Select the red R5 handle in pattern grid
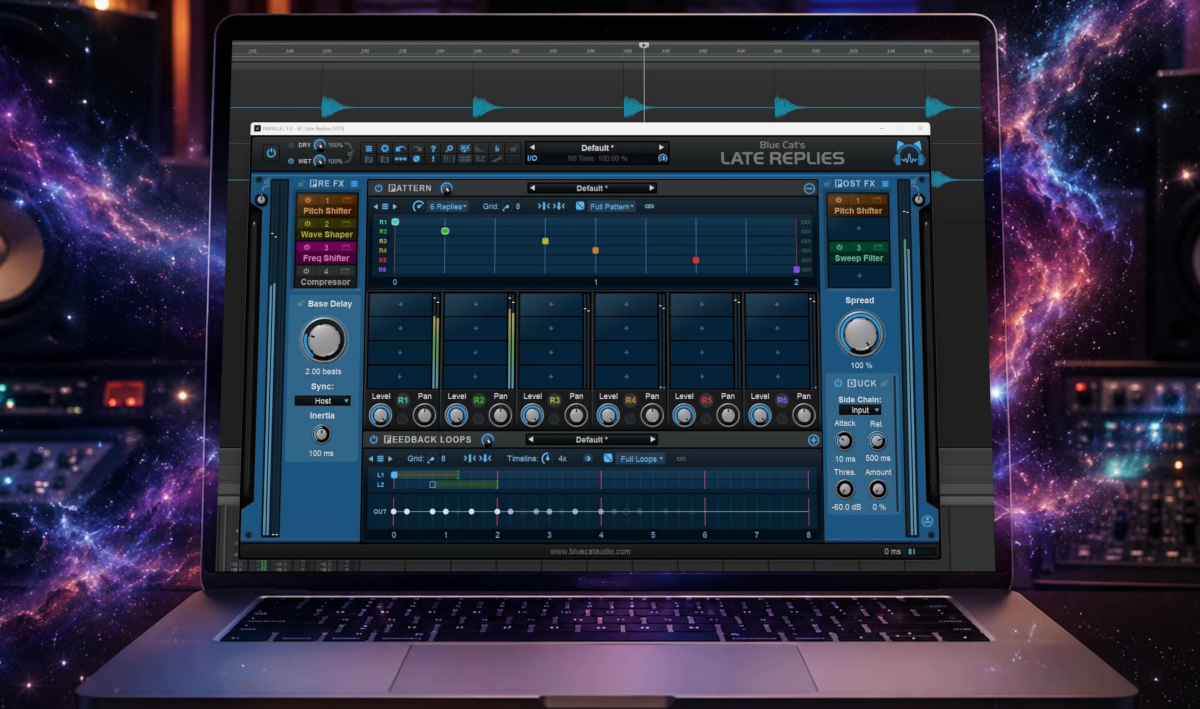Viewport: 1200px width, 709px height. click(x=696, y=260)
